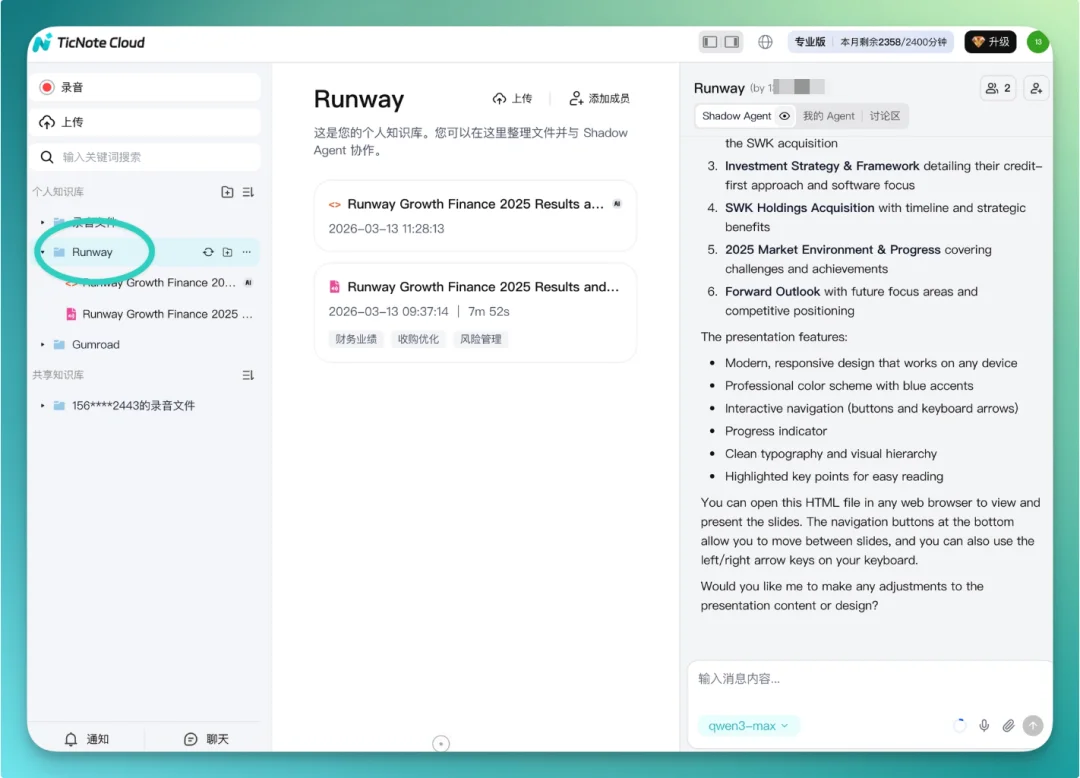1080x778 pixels.
Task: Click the 升级 upgrade button
Action: tap(990, 42)
